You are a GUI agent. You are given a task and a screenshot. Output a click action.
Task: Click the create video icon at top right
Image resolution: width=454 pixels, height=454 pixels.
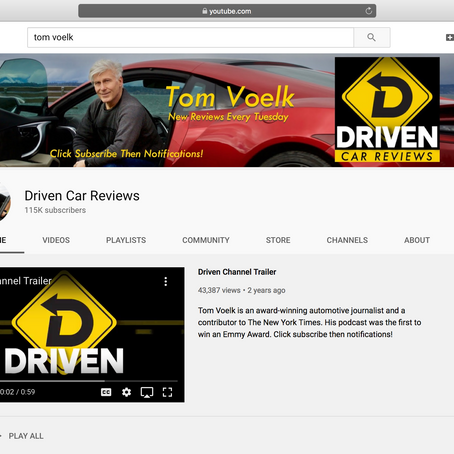tap(450, 37)
